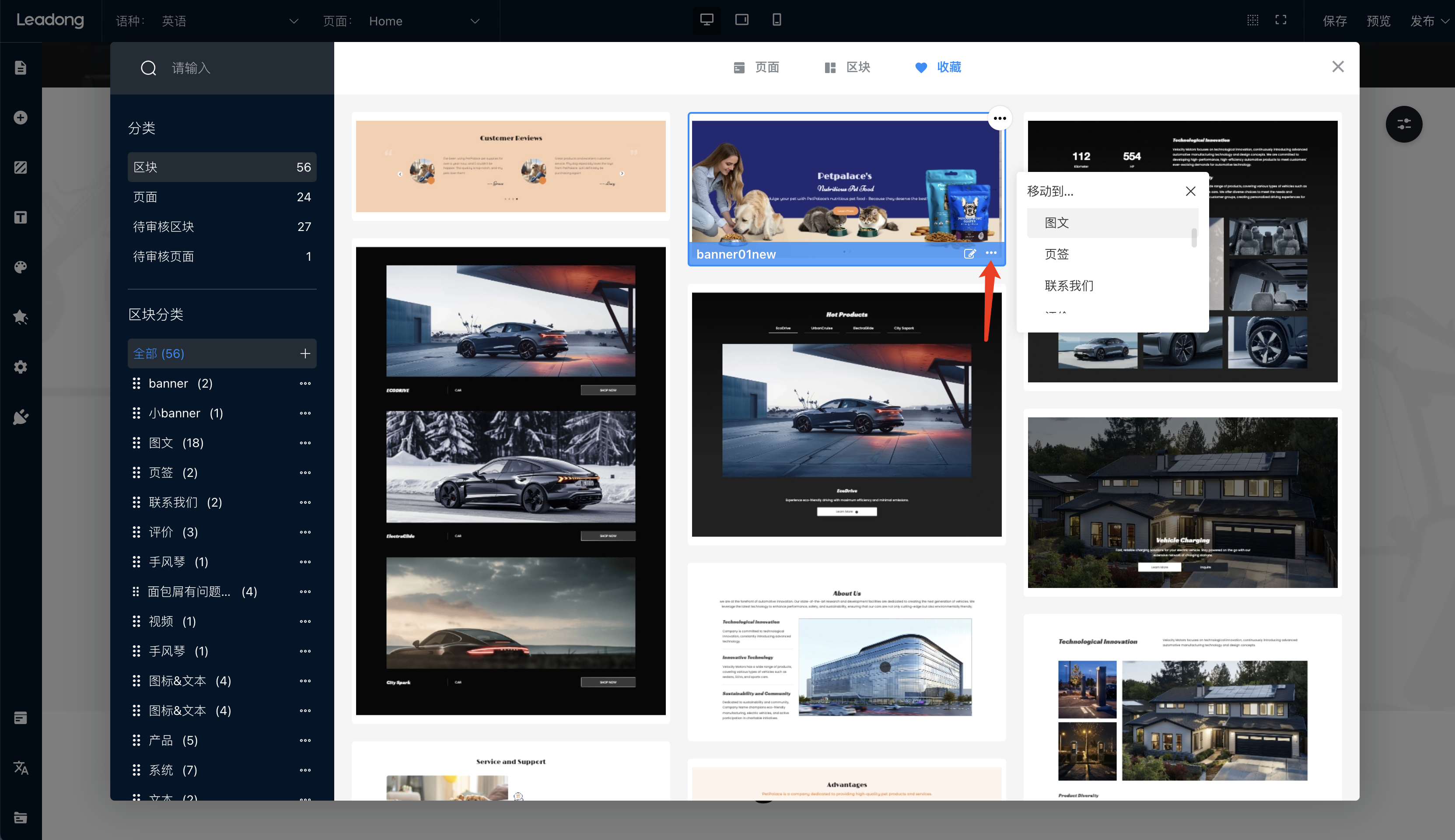Open the palette theme icon in left sidebar
Image resolution: width=1455 pixels, height=840 pixels.
click(21, 267)
